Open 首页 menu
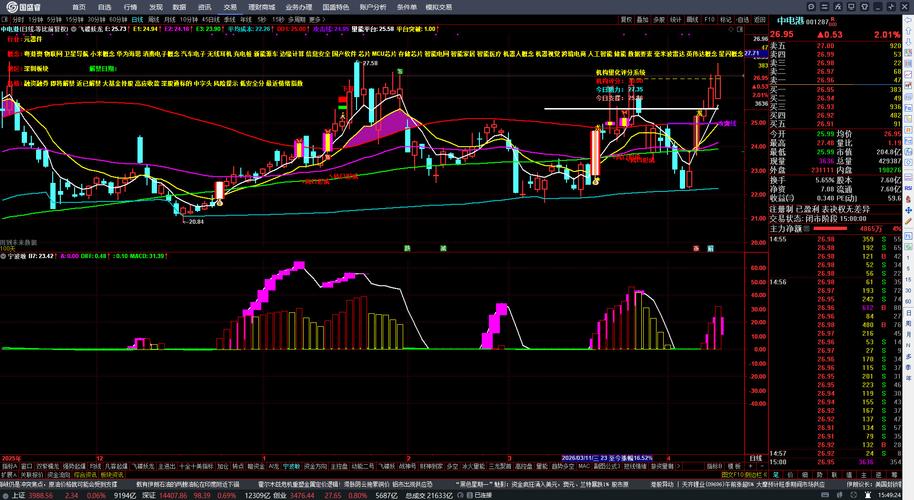This screenshot has height=500, width=914. (79, 7)
